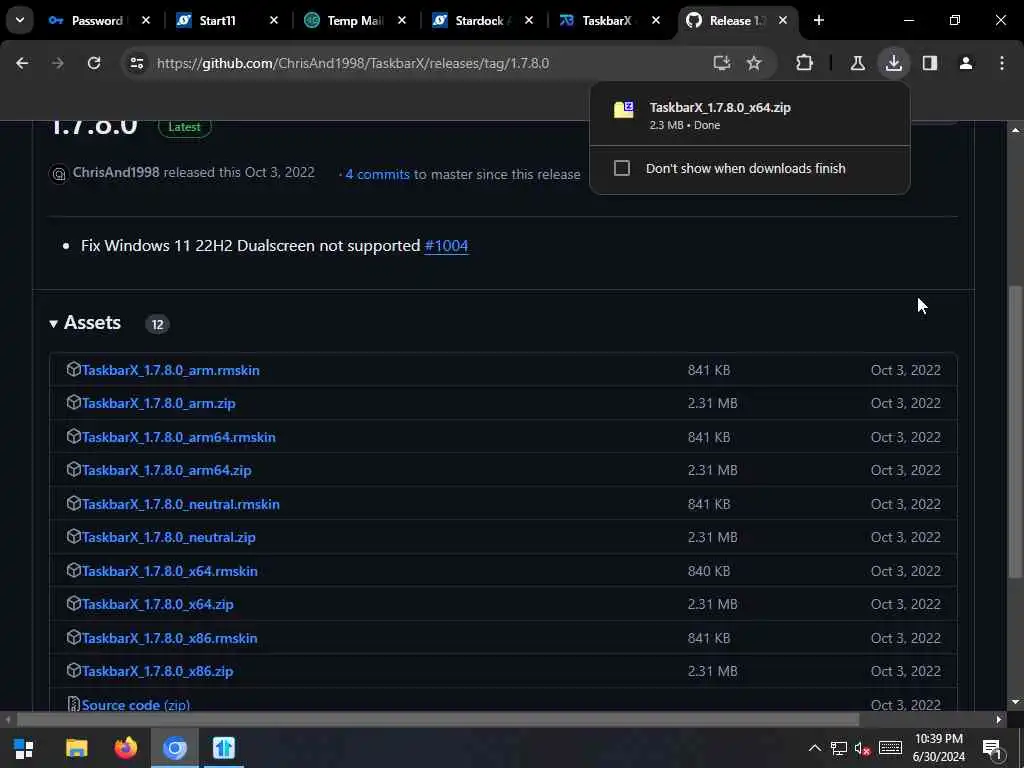Click the Latest release badge

184,127
